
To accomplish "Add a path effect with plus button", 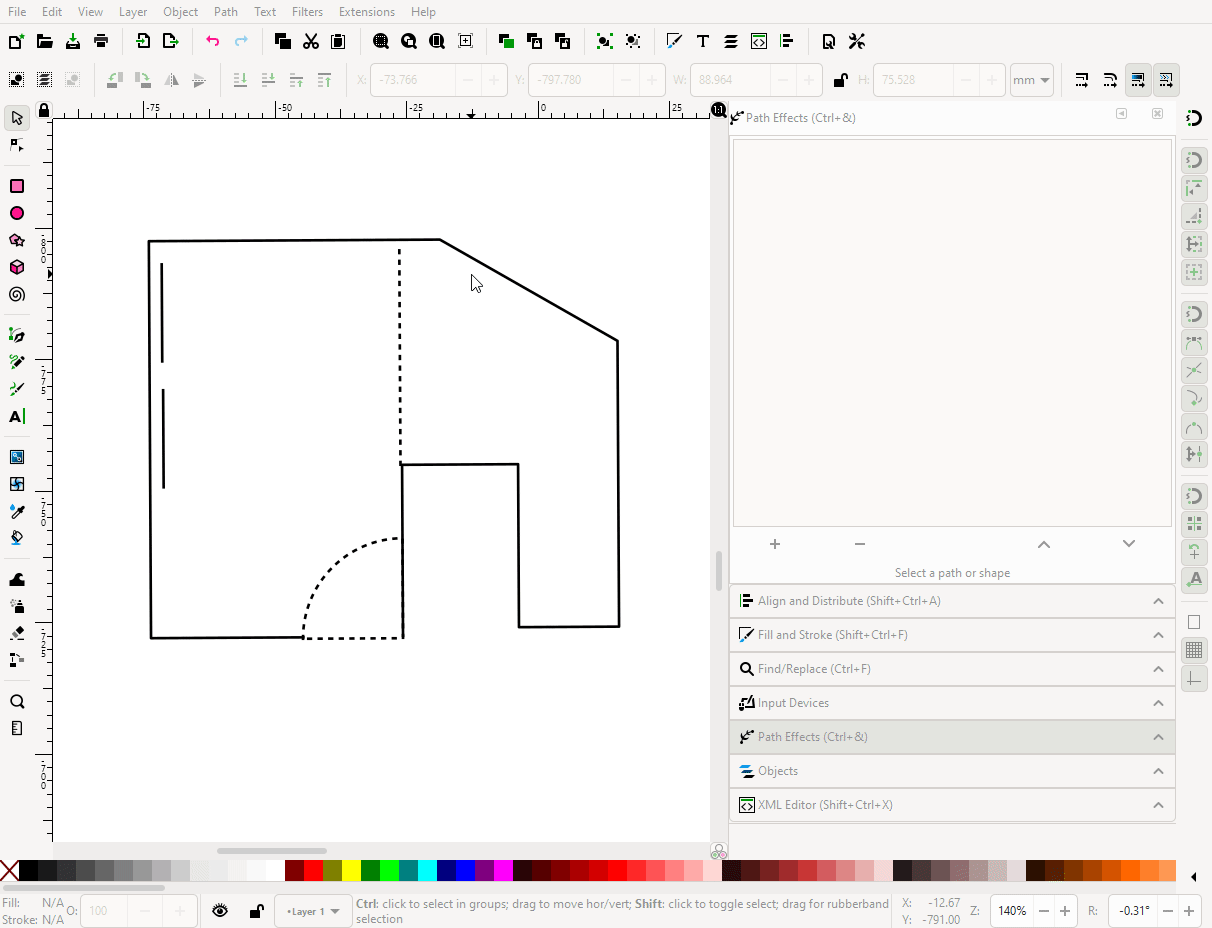I will pos(775,544).
